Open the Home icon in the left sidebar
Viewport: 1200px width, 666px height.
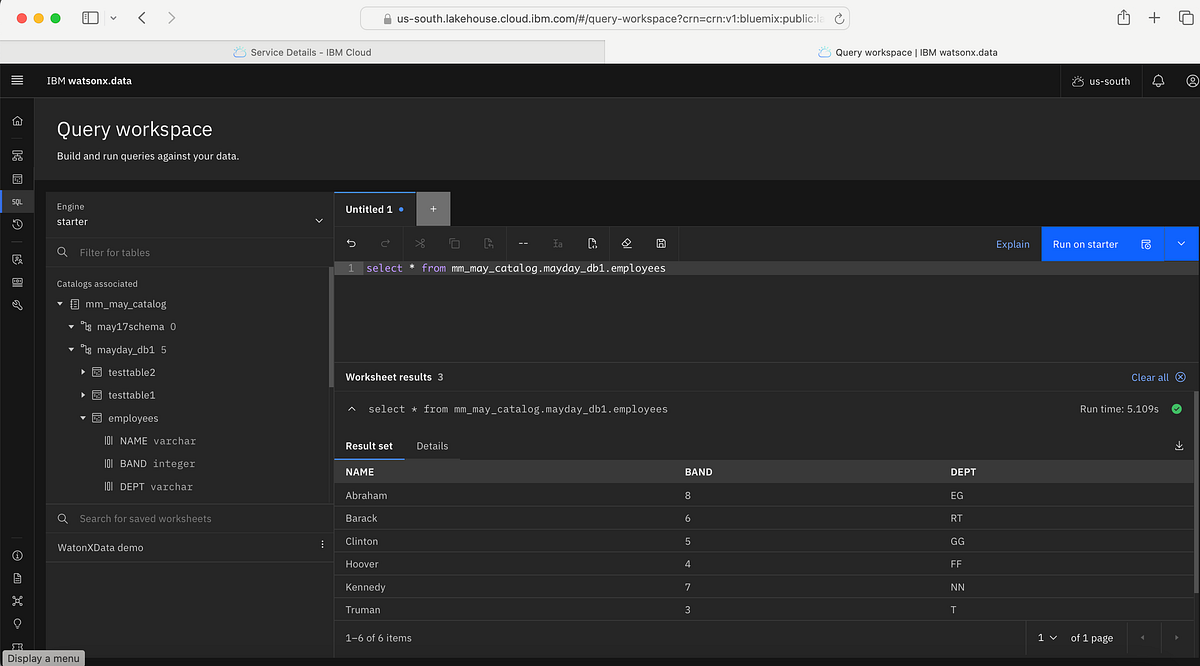17,120
